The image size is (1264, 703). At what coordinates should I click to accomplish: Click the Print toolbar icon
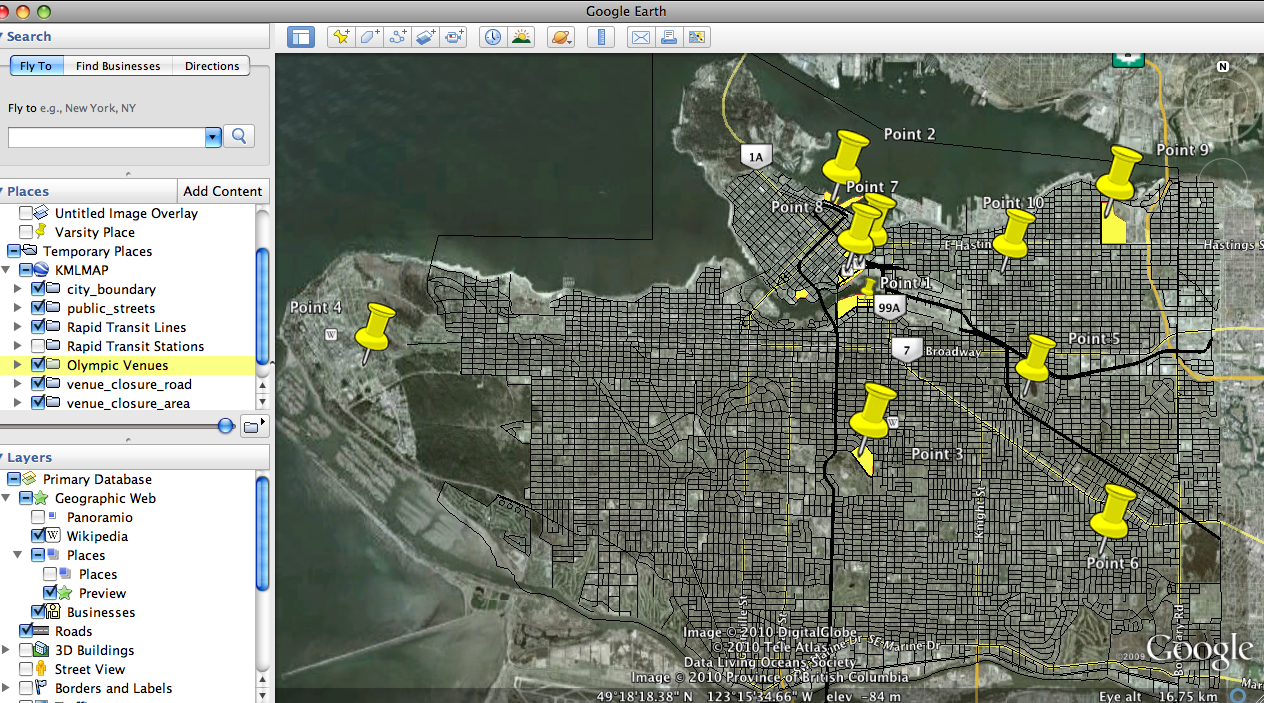pyautogui.click(x=668, y=37)
